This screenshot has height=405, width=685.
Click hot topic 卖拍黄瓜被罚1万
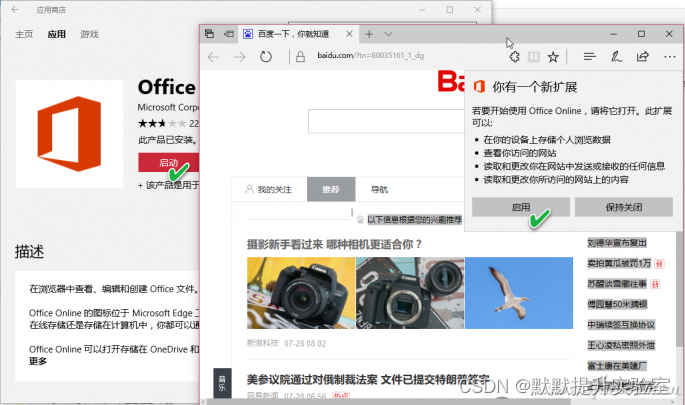pyautogui.click(x=619, y=263)
